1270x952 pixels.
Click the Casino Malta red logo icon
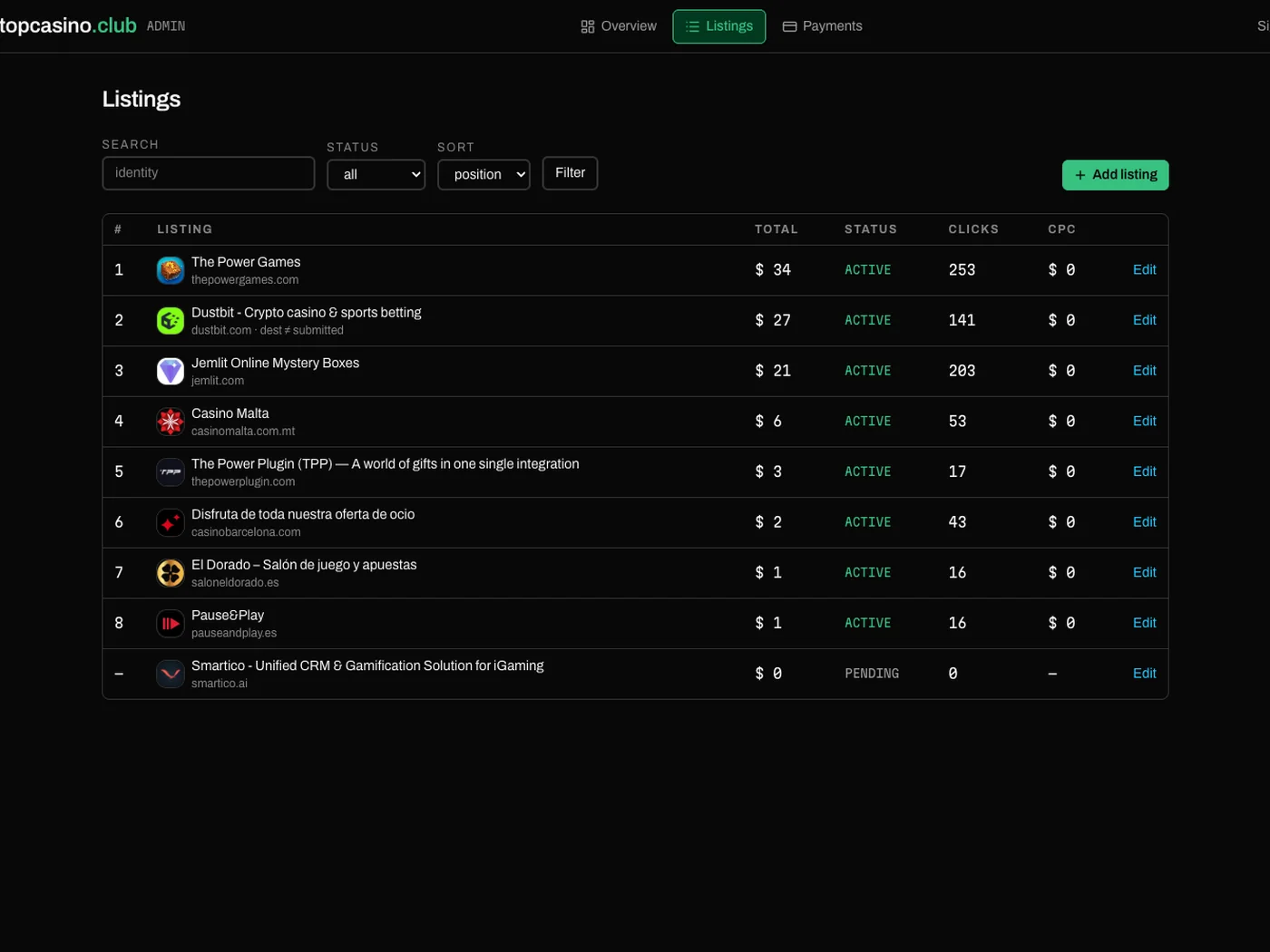(171, 422)
